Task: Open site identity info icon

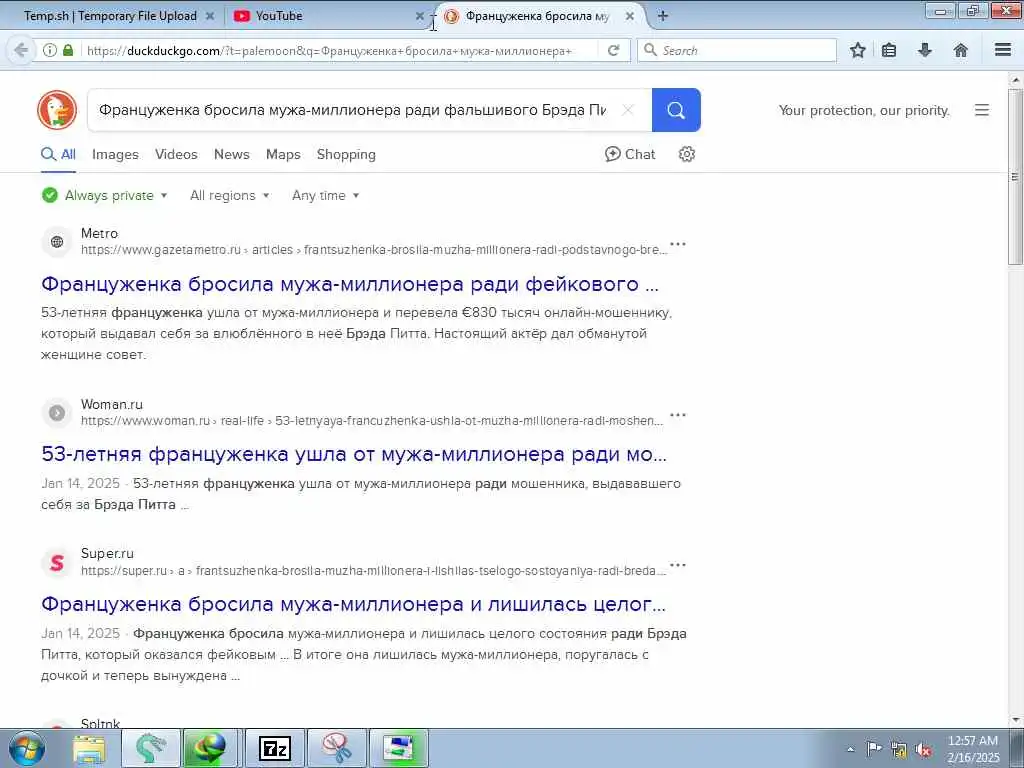Action: tap(50, 50)
